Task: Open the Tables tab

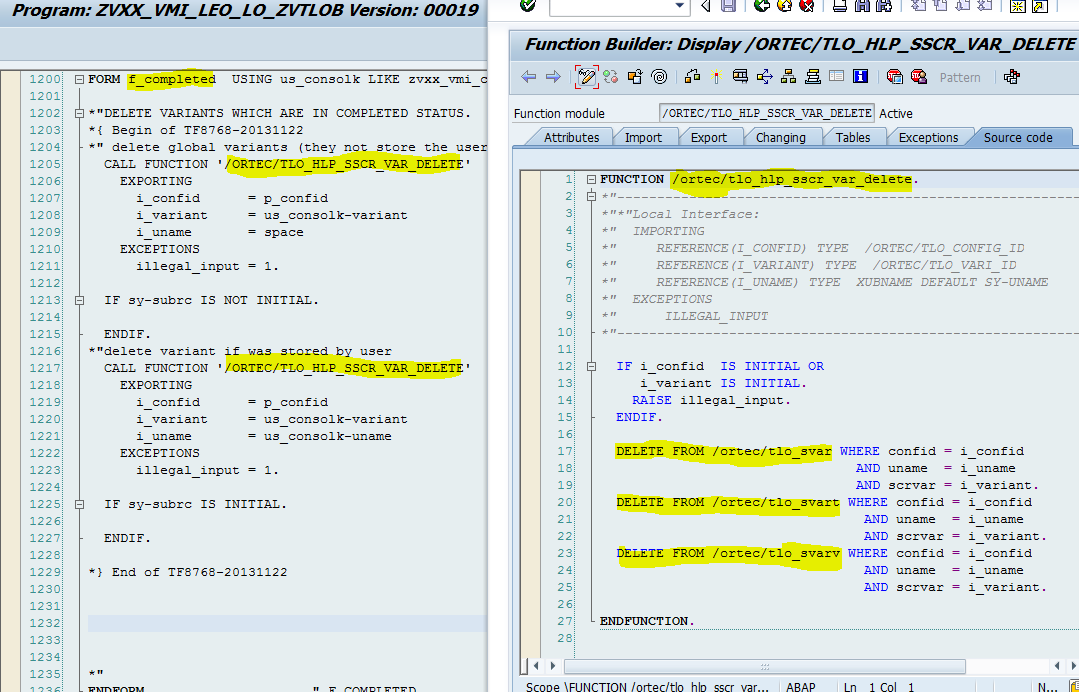Action: [854, 137]
